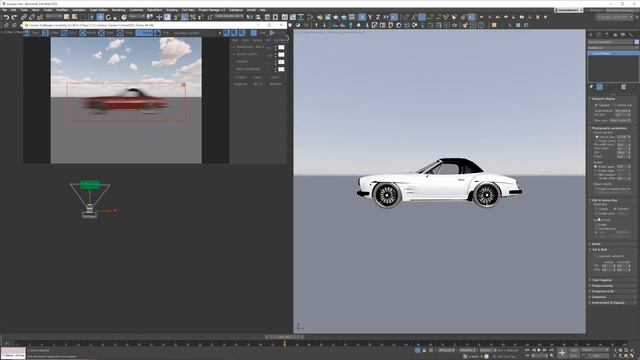
Task: Click the All 1.0 button in LightMix
Action: (x=257, y=84)
